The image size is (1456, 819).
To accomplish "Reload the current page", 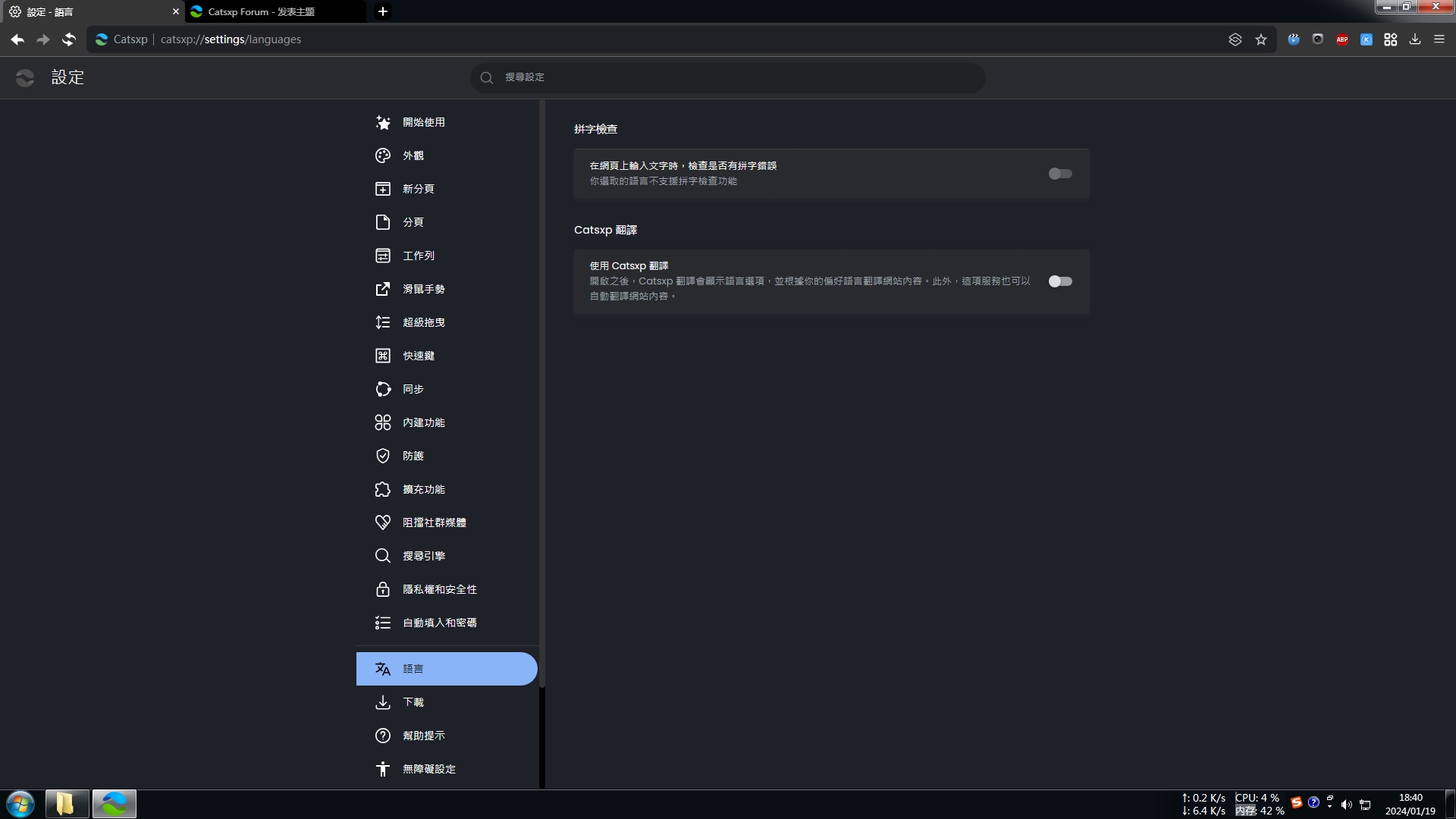I will pyautogui.click(x=69, y=39).
